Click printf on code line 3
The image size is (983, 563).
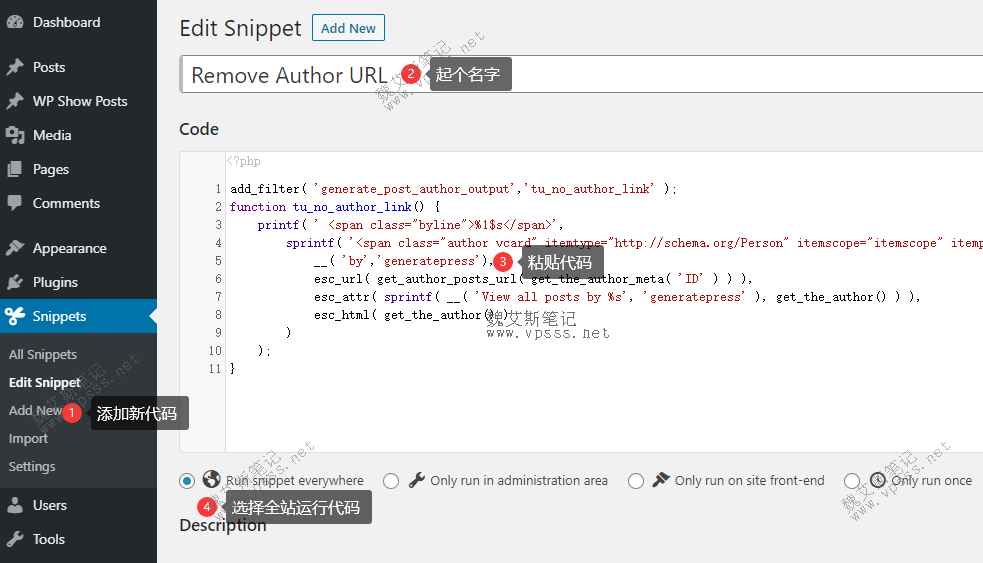click(278, 225)
